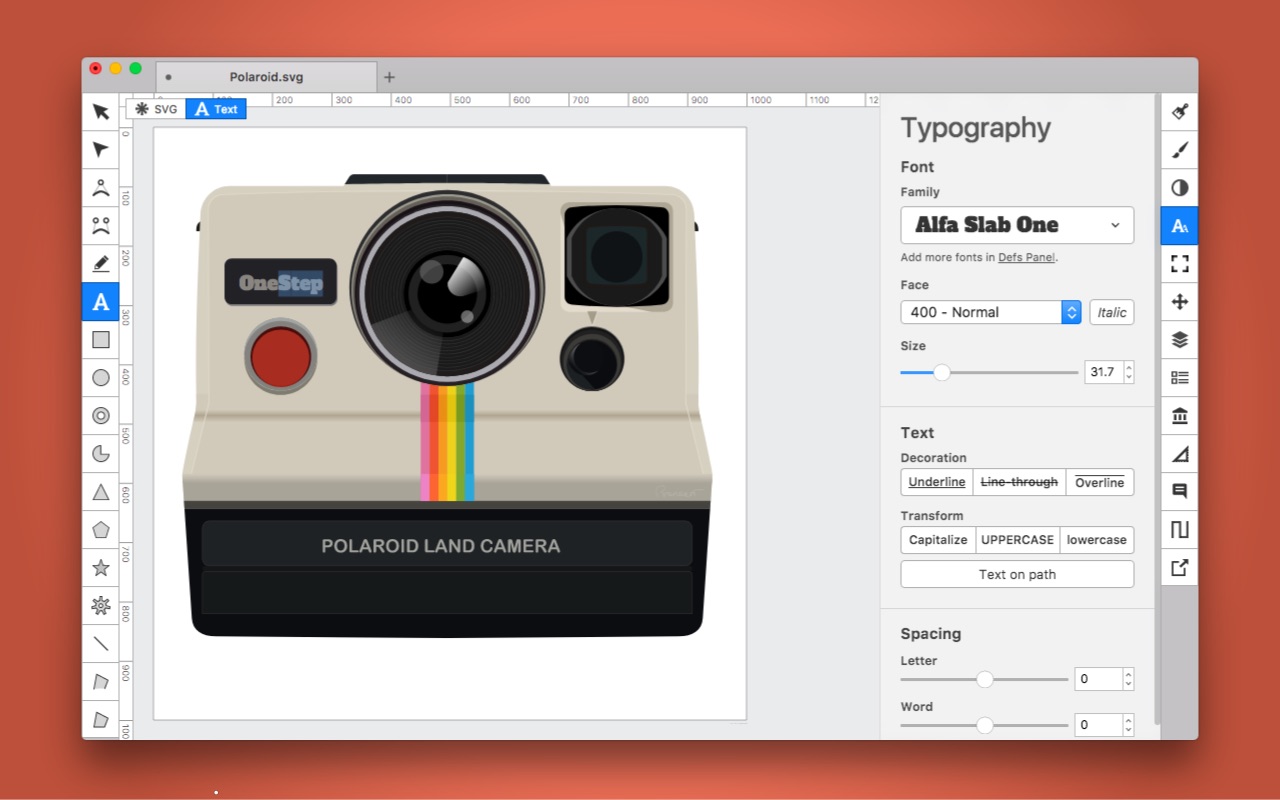Image resolution: width=1280 pixels, height=800 pixels.
Task: Click the Letter spacing slider handle
Action: 985,679
